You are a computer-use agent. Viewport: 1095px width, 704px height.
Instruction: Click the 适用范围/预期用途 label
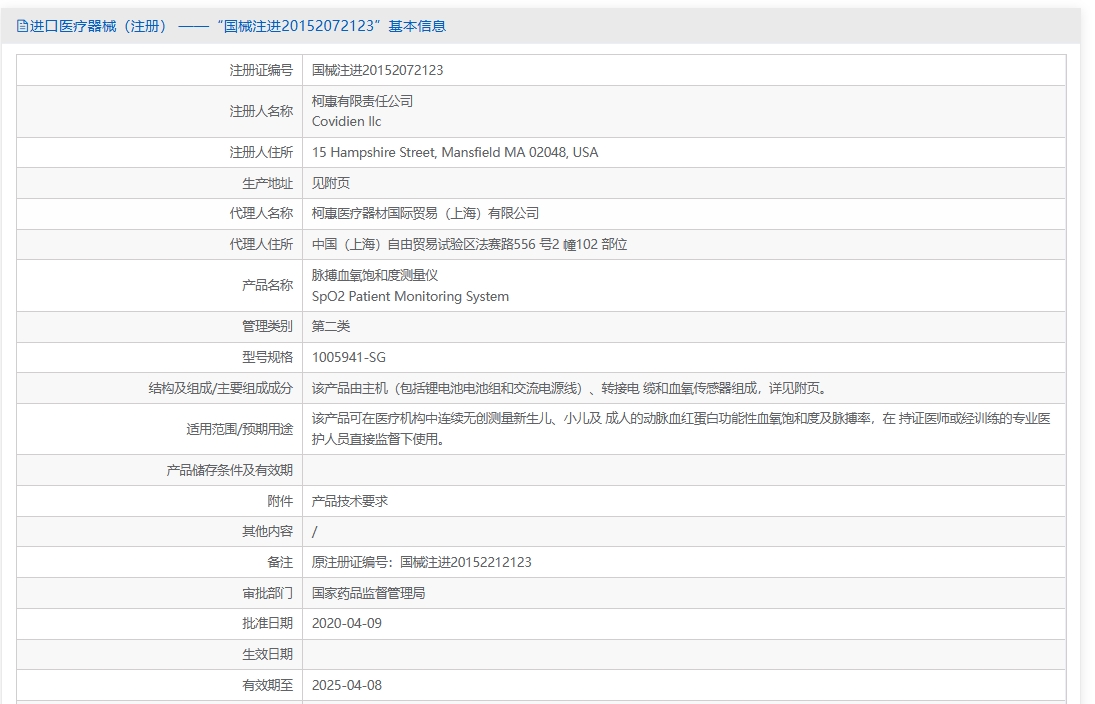pos(239,430)
